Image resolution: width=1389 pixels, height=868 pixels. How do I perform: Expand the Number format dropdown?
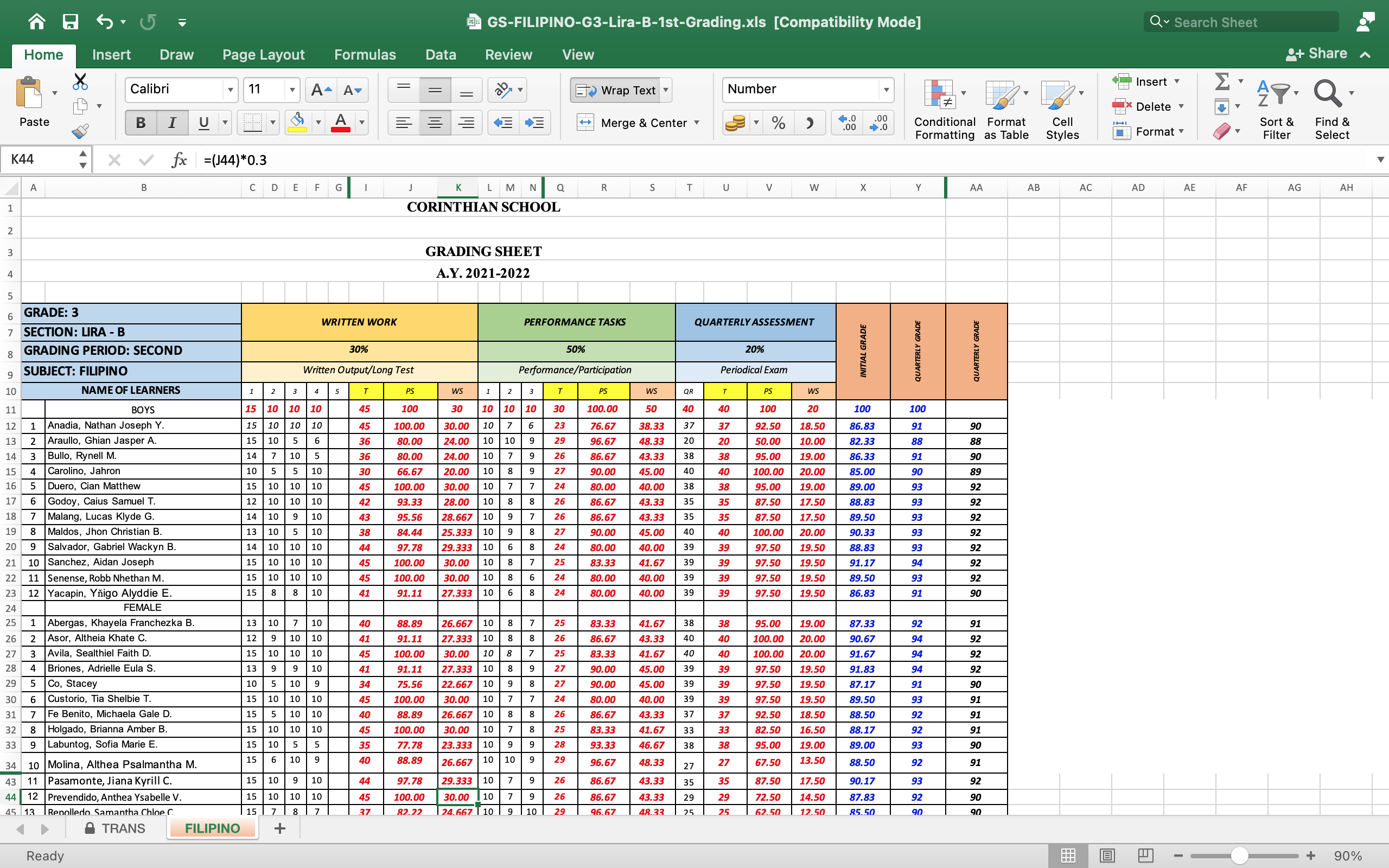[886, 90]
